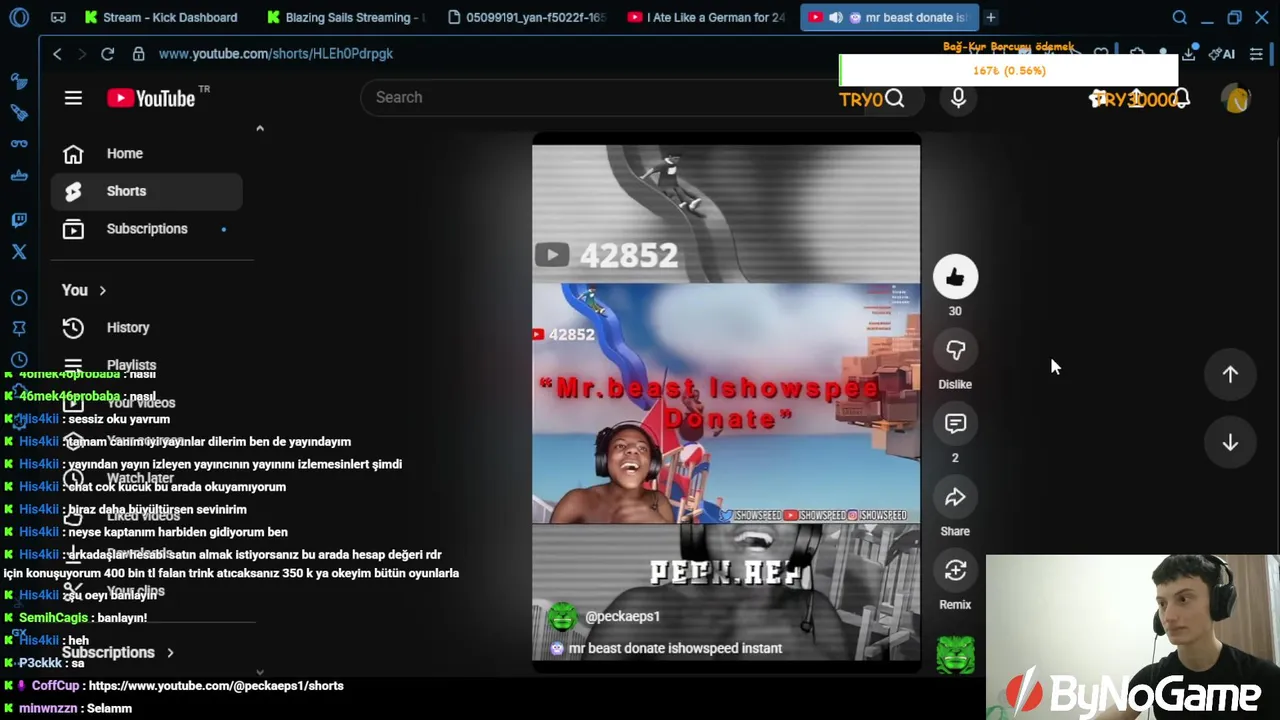Viewport: 1280px width, 720px height.
Task: Navigate back in the browser
Action: pos(58,54)
